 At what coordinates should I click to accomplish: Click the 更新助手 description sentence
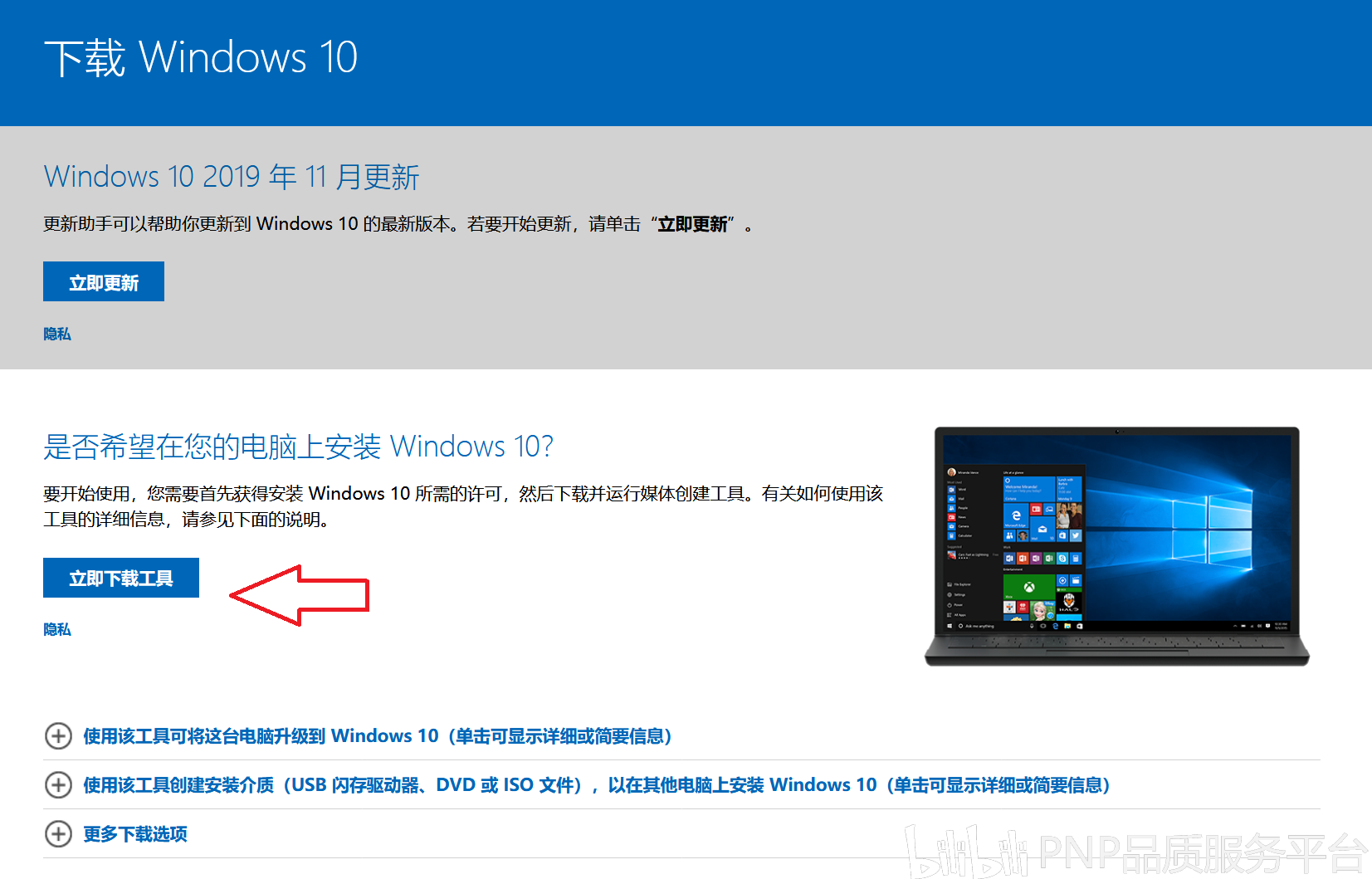(x=398, y=224)
